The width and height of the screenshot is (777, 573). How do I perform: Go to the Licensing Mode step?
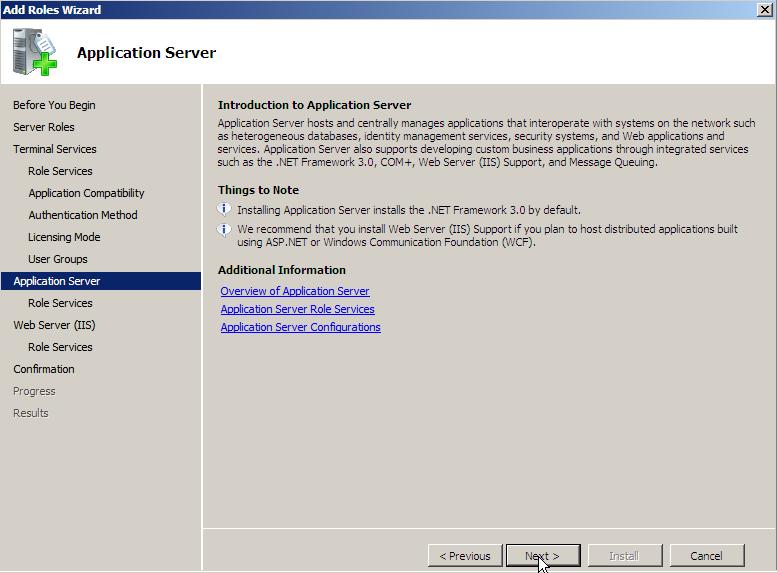[64, 237]
